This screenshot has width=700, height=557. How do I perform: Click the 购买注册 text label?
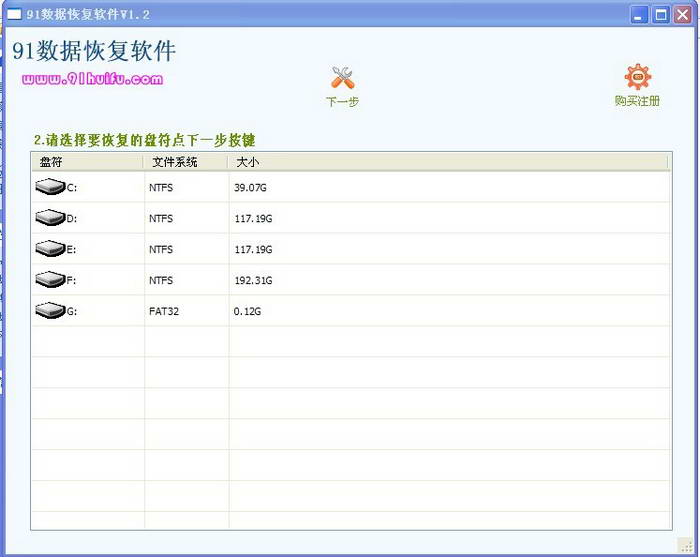click(x=637, y=101)
